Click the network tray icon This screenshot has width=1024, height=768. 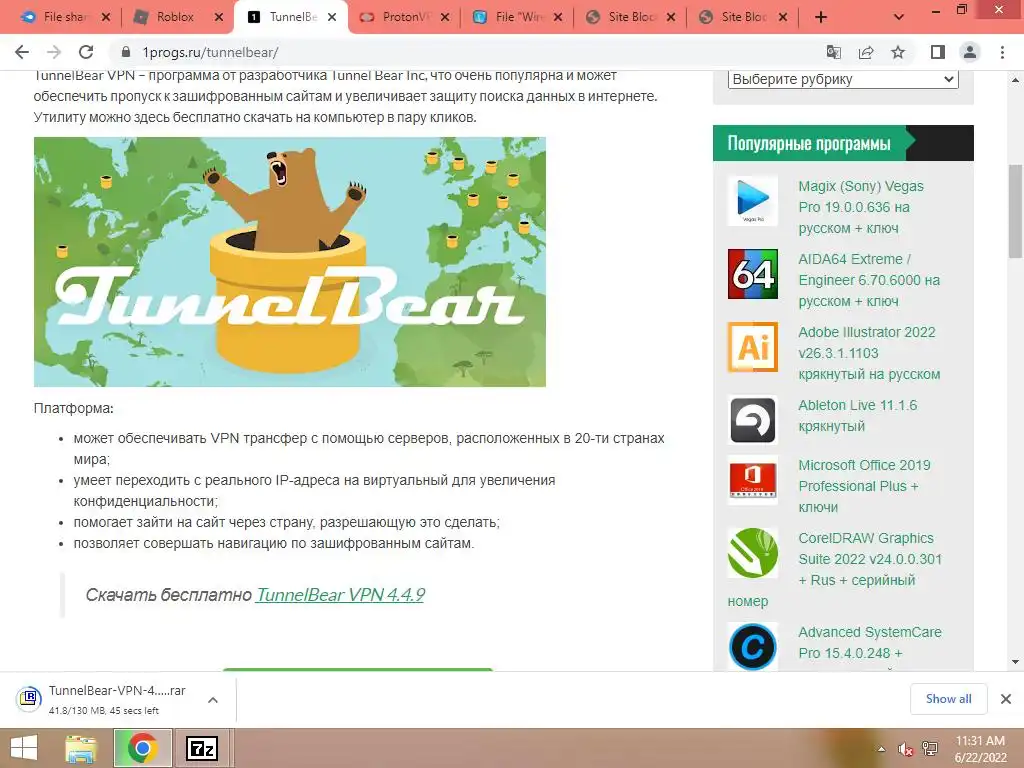[x=930, y=749]
